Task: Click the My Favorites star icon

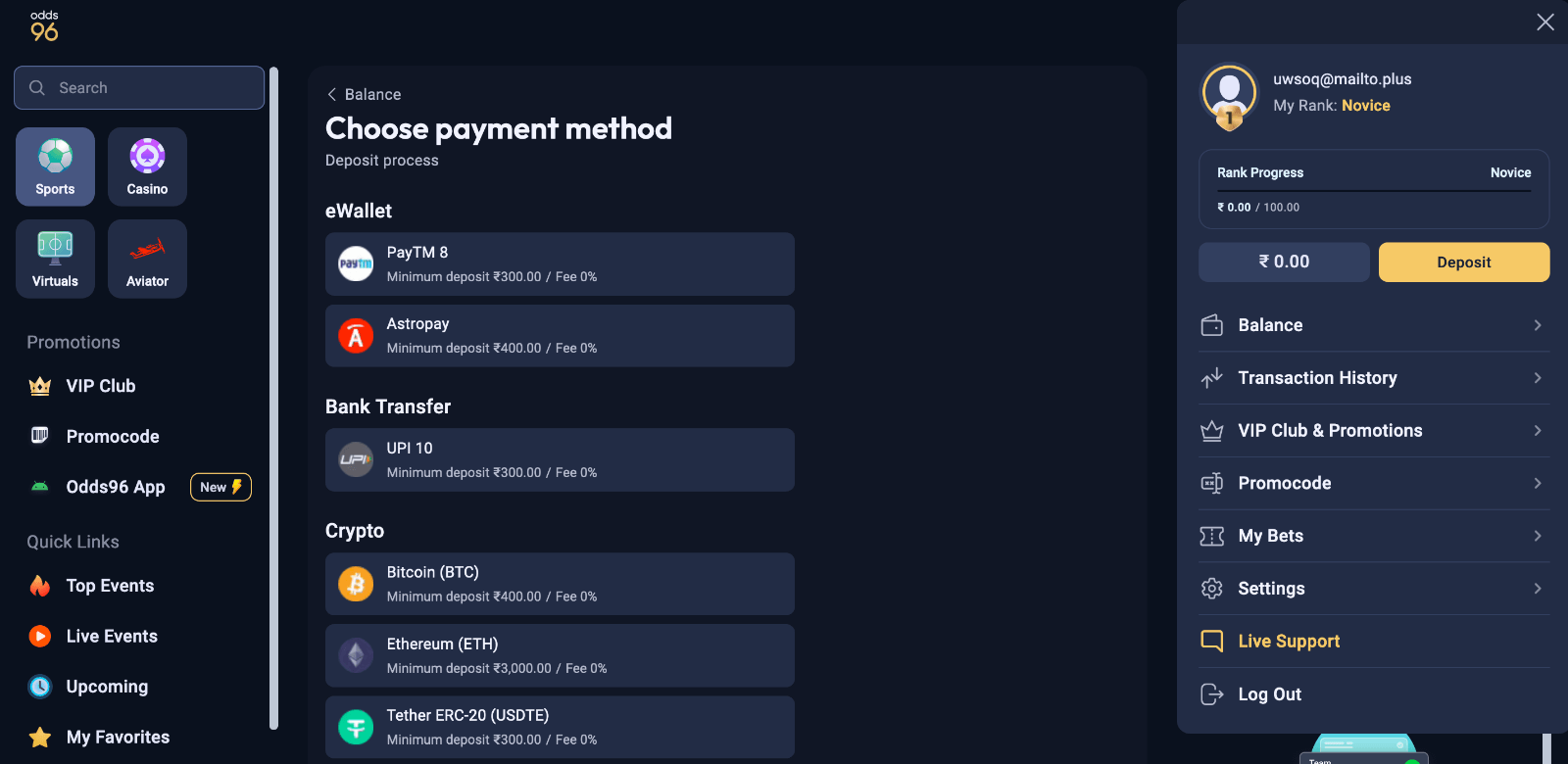Action: click(38, 737)
